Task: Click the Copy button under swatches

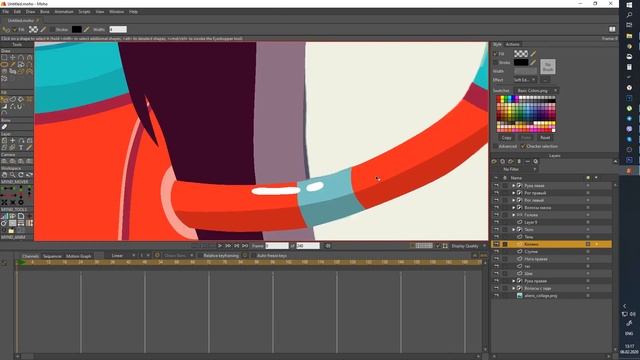Action: 507,138
